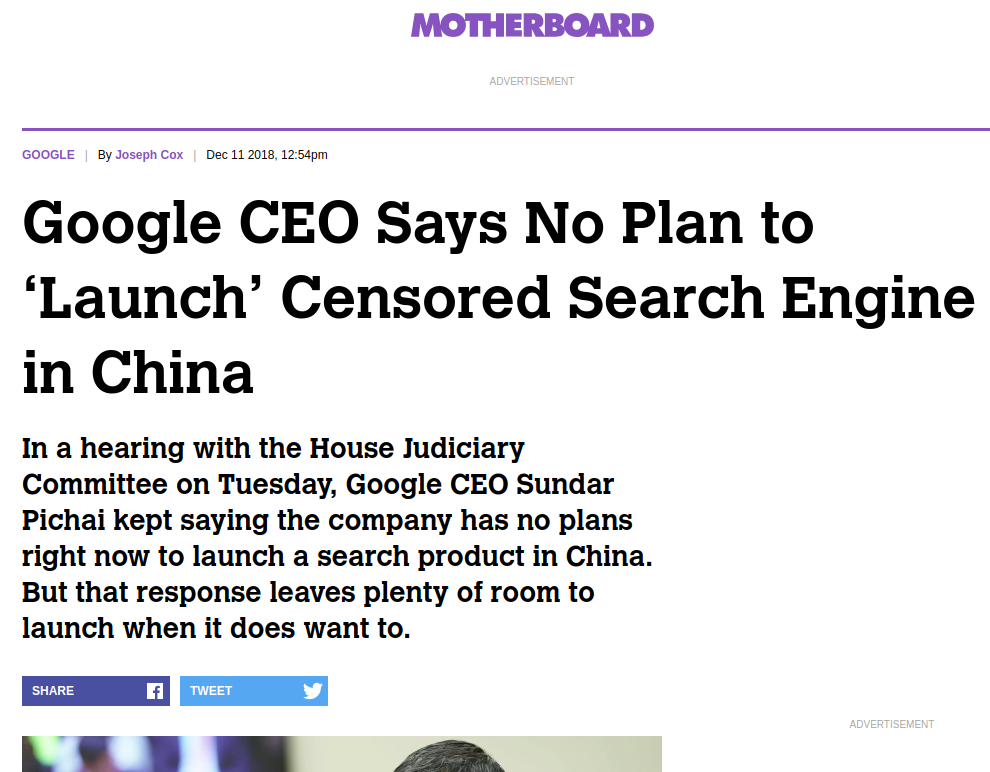
Task: Click the right sidebar ADVERTISEMENT label
Action: [892, 724]
